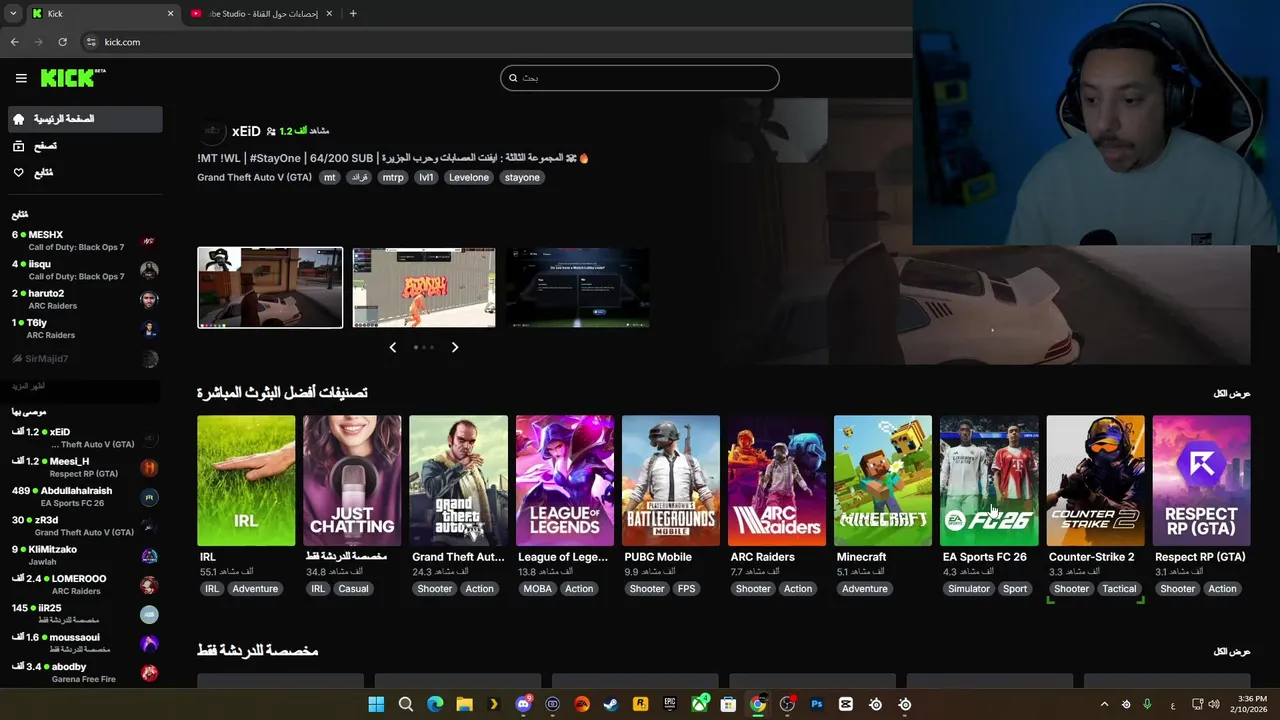Open the Respect RP (GTA) category cover
The width and height of the screenshot is (1280, 720).
(1201, 480)
